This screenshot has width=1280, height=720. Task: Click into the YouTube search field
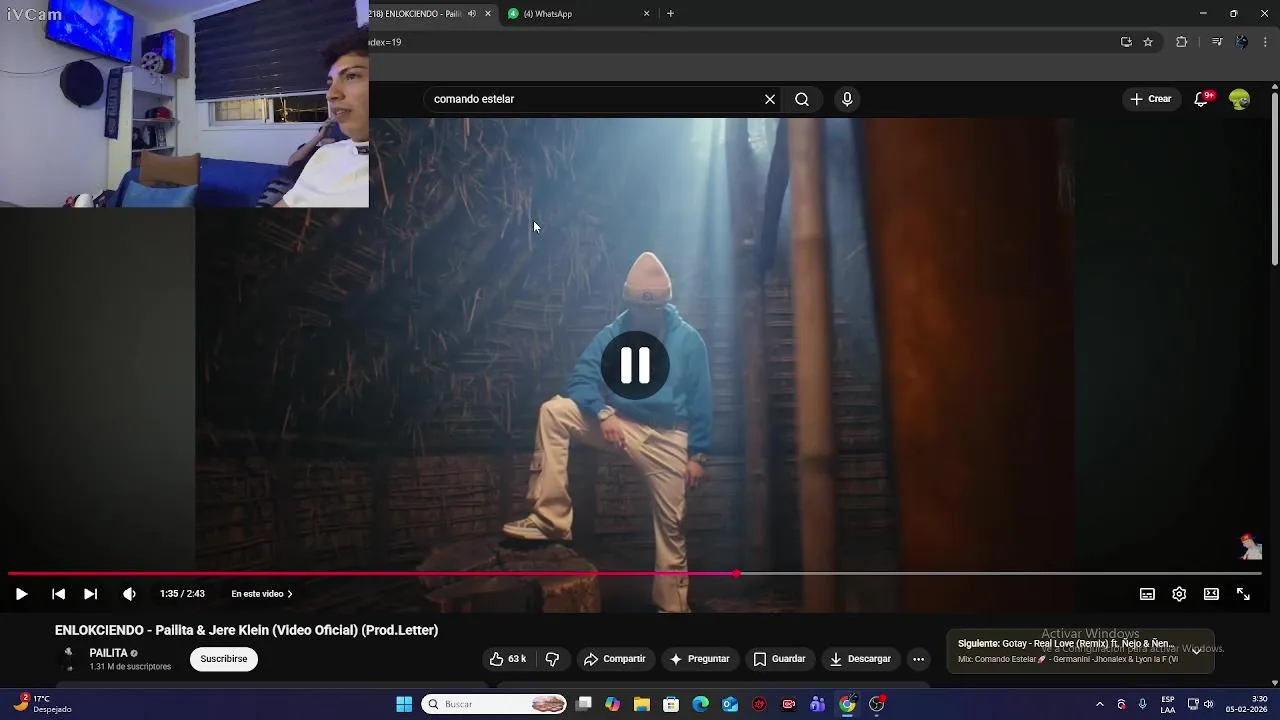pos(595,99)
